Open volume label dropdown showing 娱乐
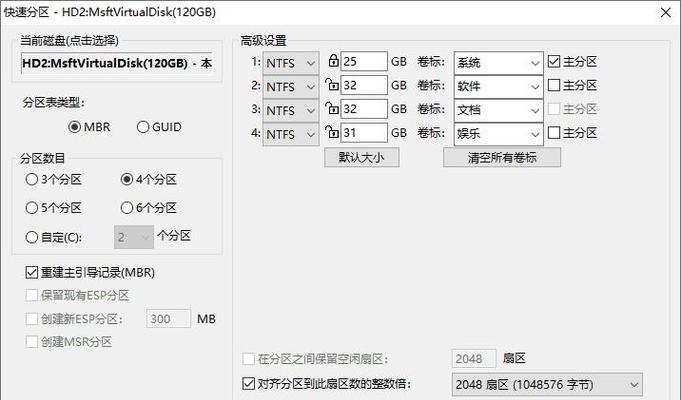The width and height of the screenshot is (681, 400). coord(498,134)
